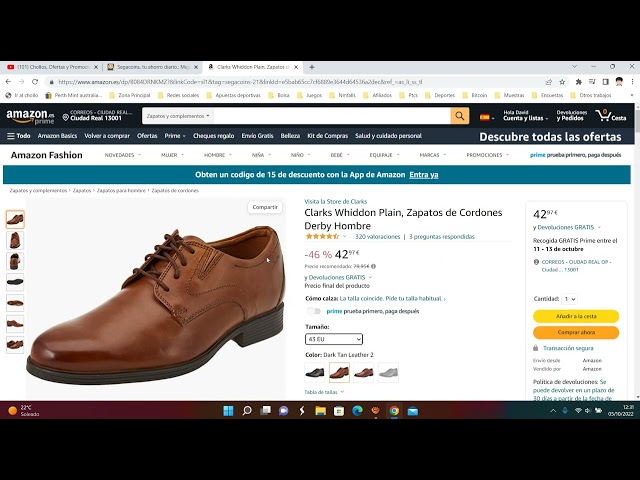Screen dimensions: 640x480
Task: Switch to the Segacoins browser tab
Action: tap(152, 67)
